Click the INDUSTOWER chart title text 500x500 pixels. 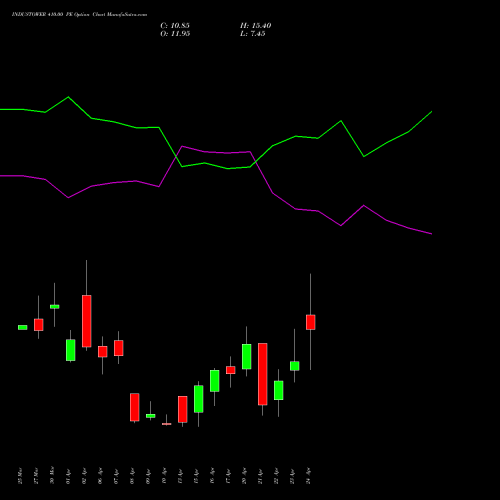click(x=79, y=15)
